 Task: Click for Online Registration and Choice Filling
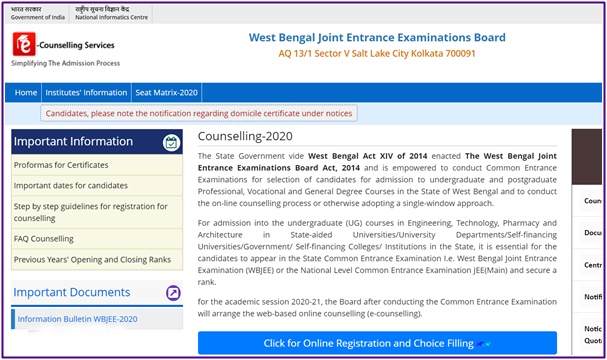(x=377, y=343)
